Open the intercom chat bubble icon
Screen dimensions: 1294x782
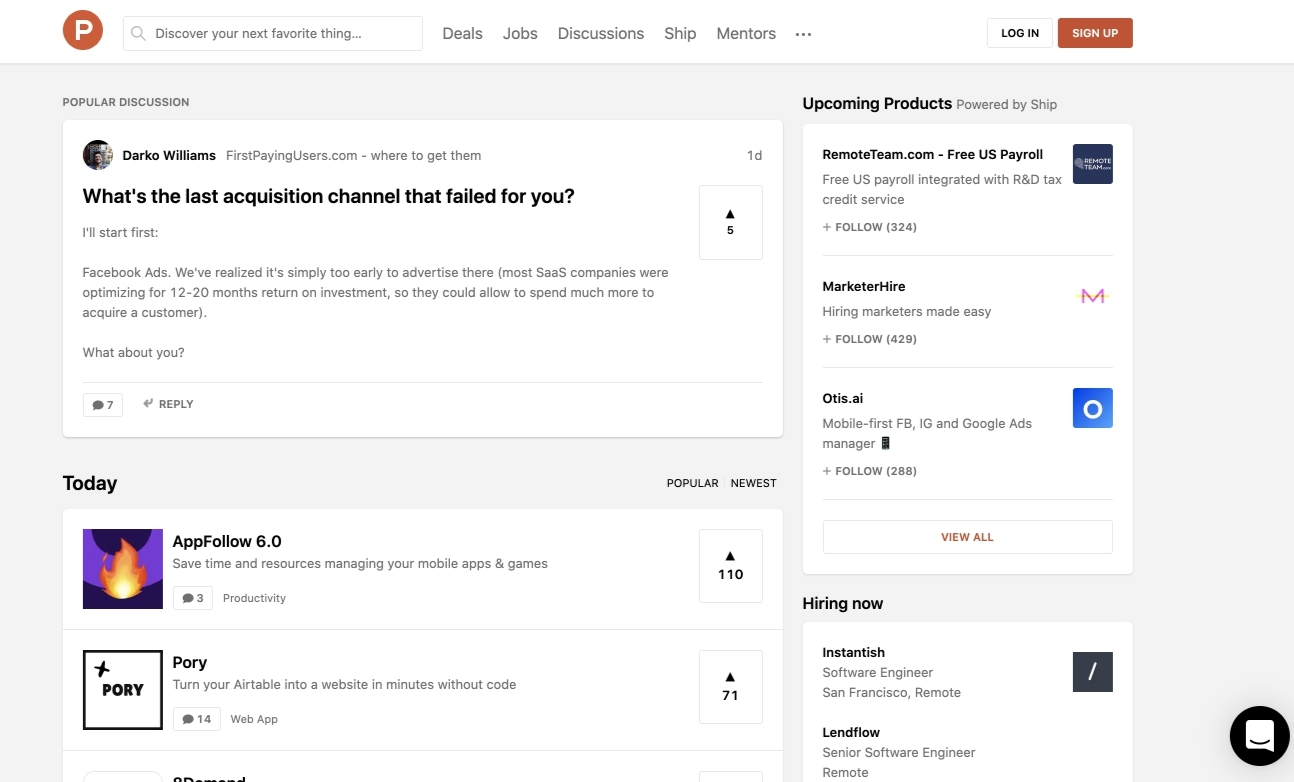click(x=1259, y=736)
